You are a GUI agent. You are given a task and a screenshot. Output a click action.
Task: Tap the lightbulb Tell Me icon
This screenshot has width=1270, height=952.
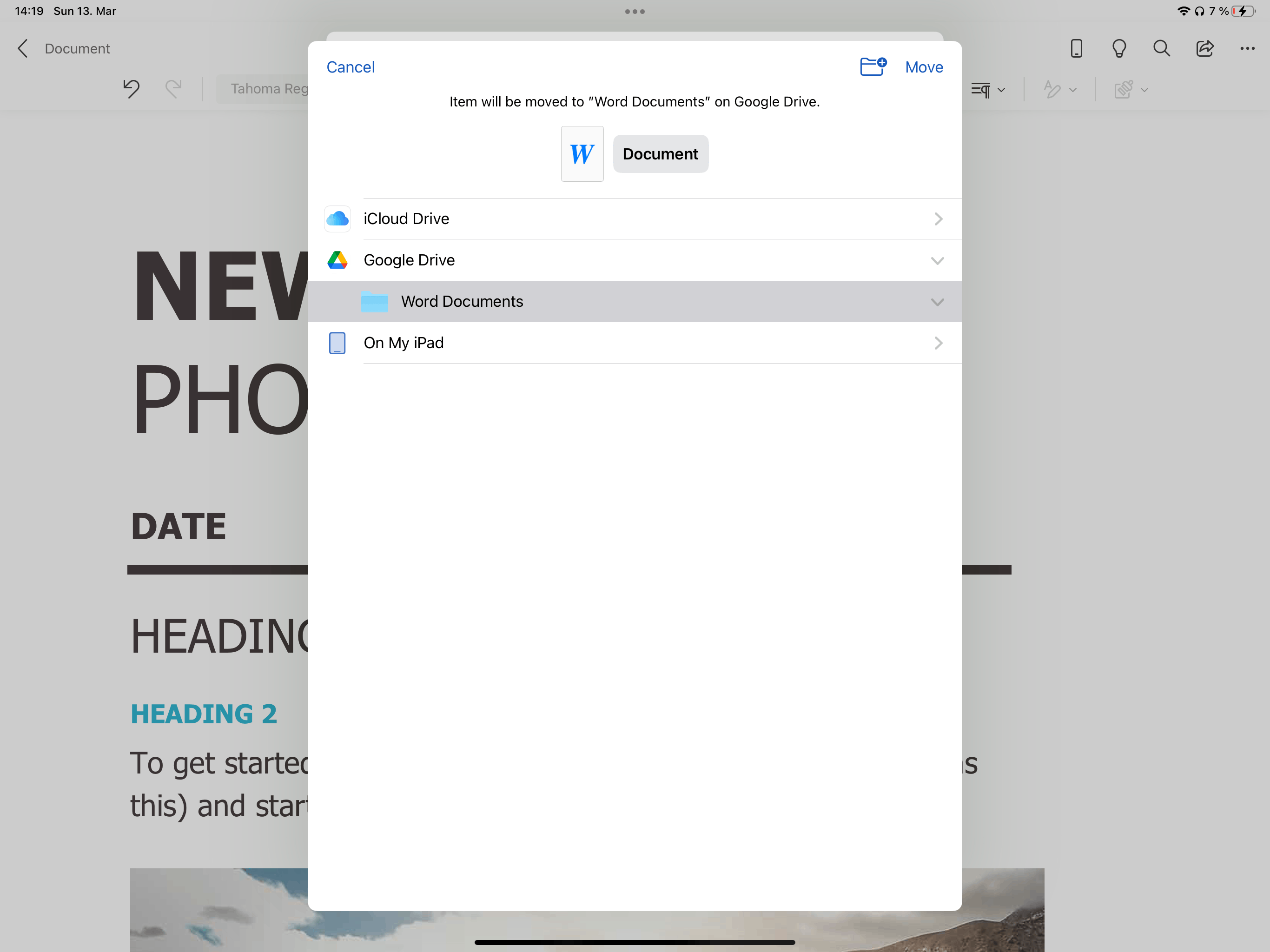click(x=1119, y=48)
